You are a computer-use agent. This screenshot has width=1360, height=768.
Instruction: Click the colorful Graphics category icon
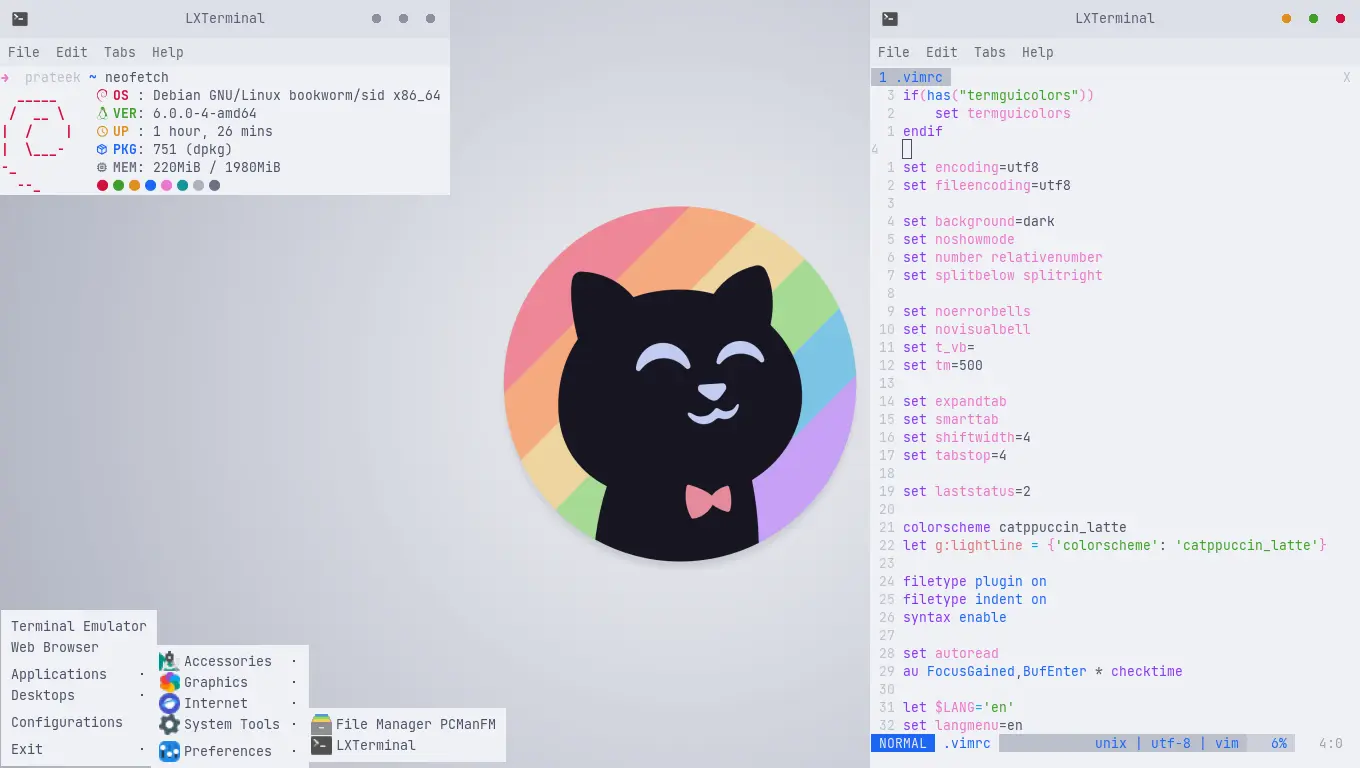coord(169,682)
